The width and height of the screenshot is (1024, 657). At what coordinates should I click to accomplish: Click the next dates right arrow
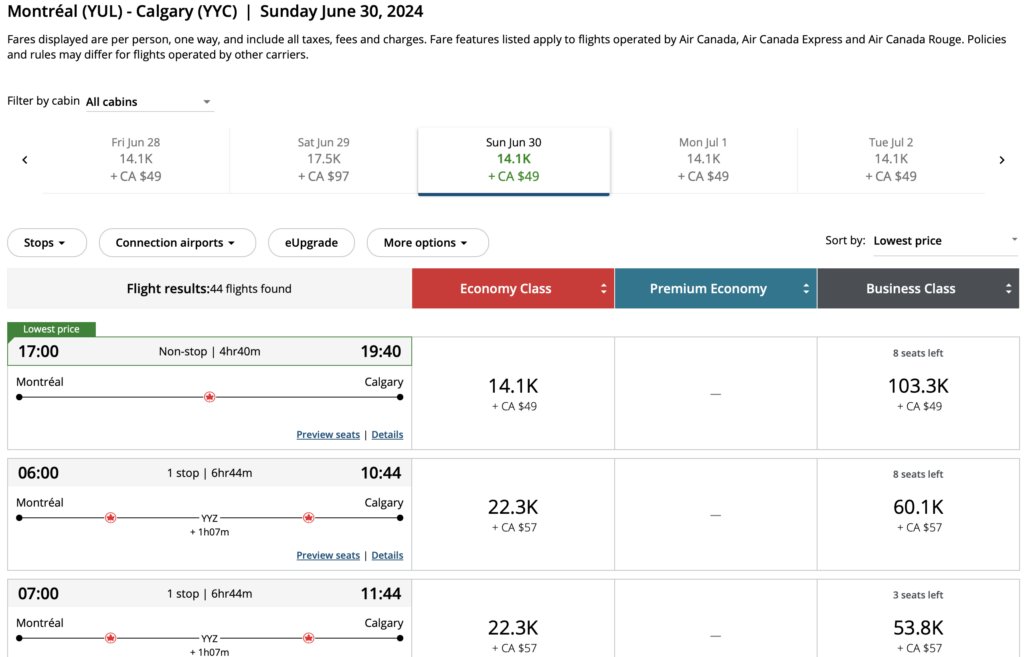[1001, 160]
